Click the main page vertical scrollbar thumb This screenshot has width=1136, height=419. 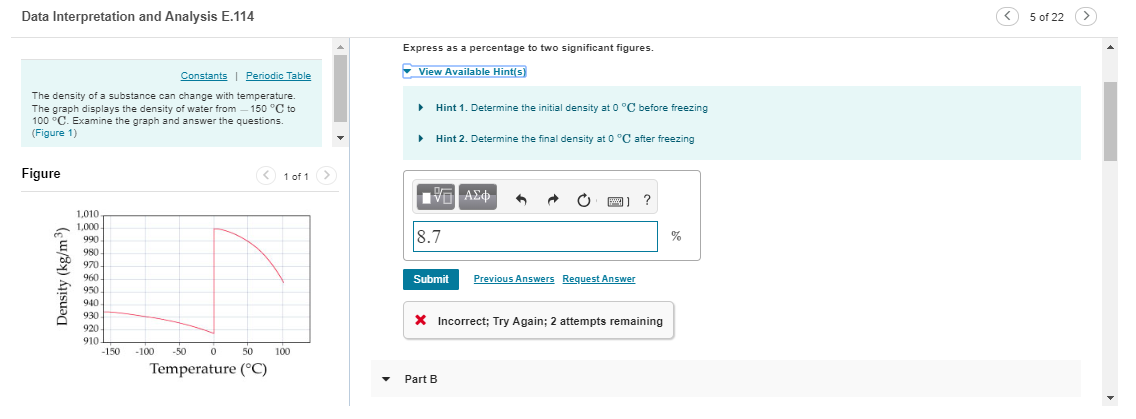point(1110,121)
